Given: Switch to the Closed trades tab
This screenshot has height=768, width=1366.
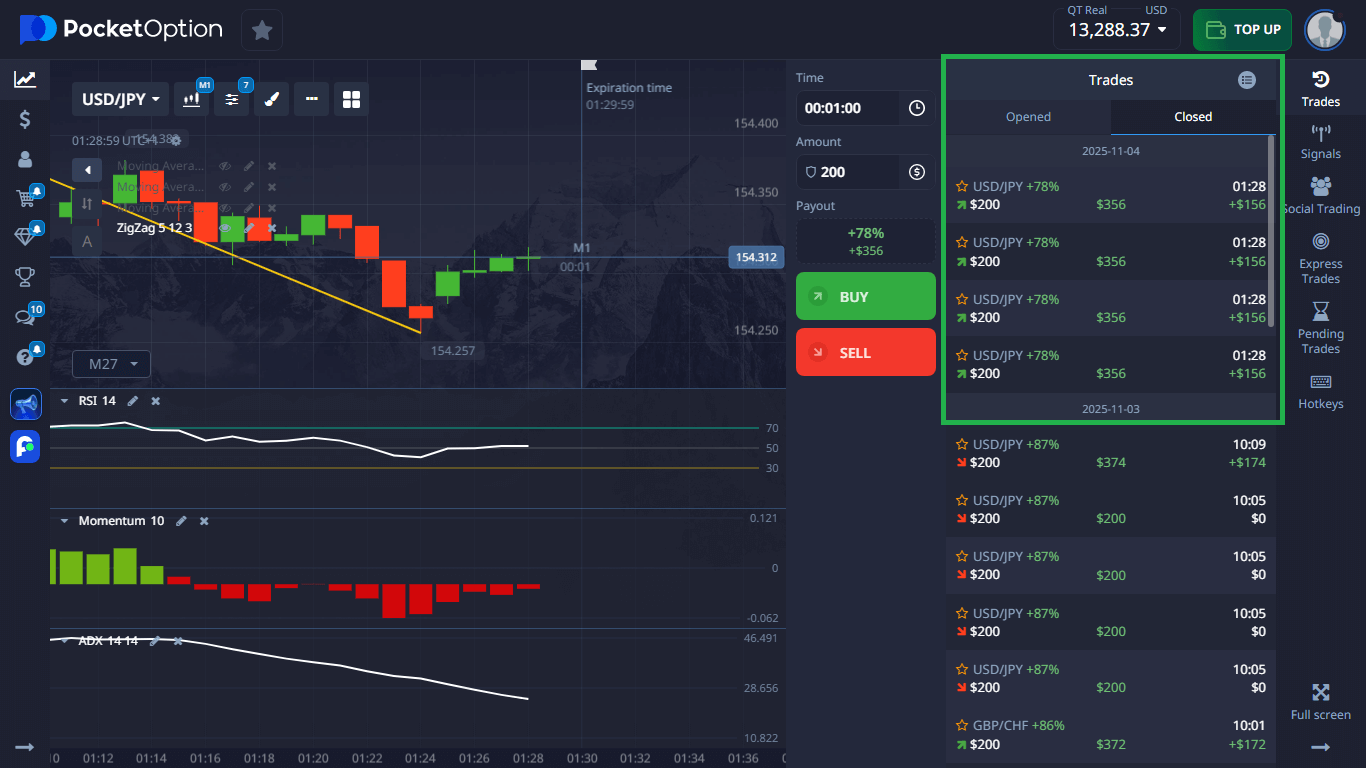Looking at the screenshot, I should [1193, 117].
